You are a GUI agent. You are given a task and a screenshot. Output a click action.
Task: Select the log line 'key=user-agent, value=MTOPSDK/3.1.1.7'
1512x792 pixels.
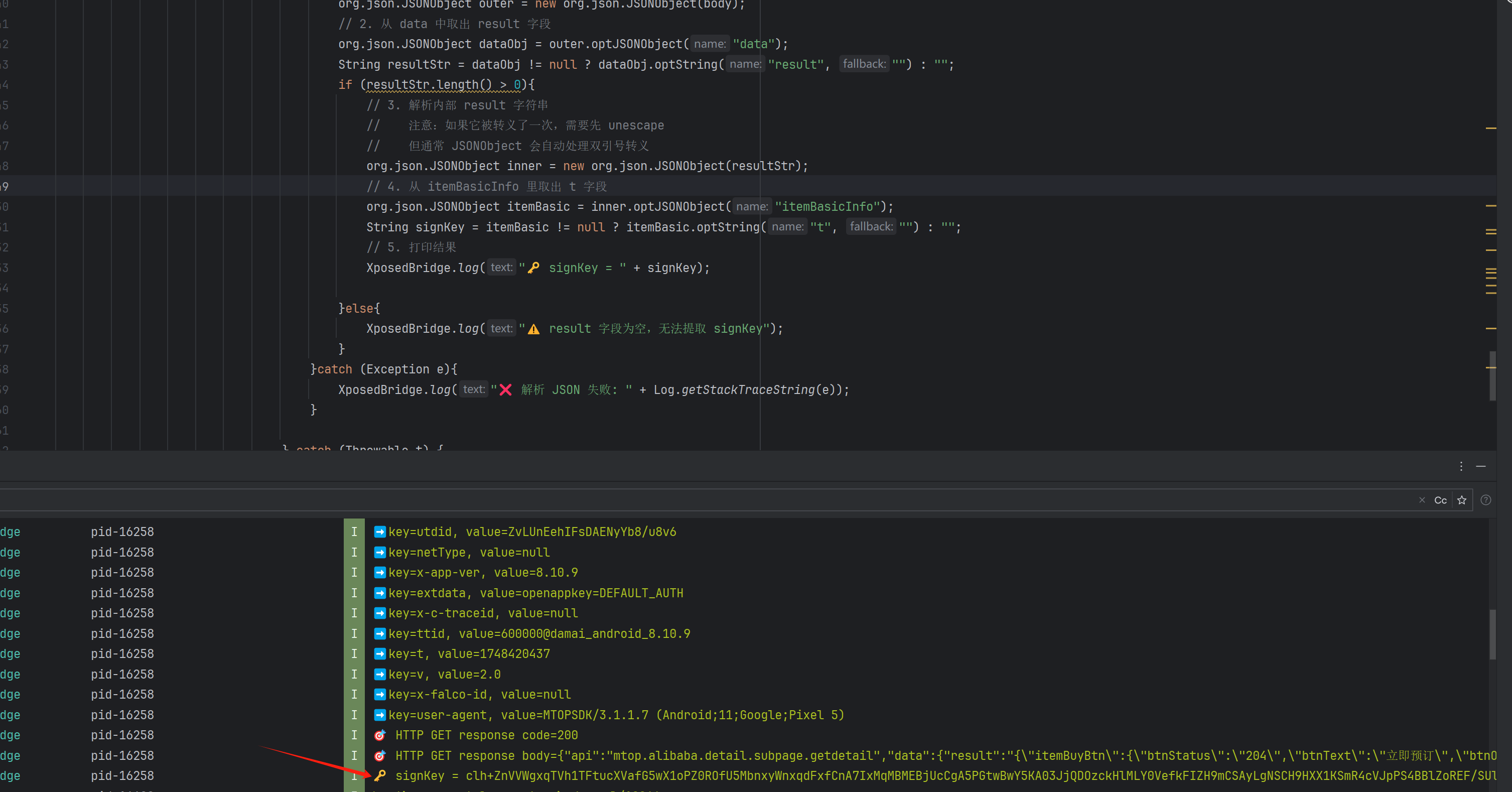(616, 715)
